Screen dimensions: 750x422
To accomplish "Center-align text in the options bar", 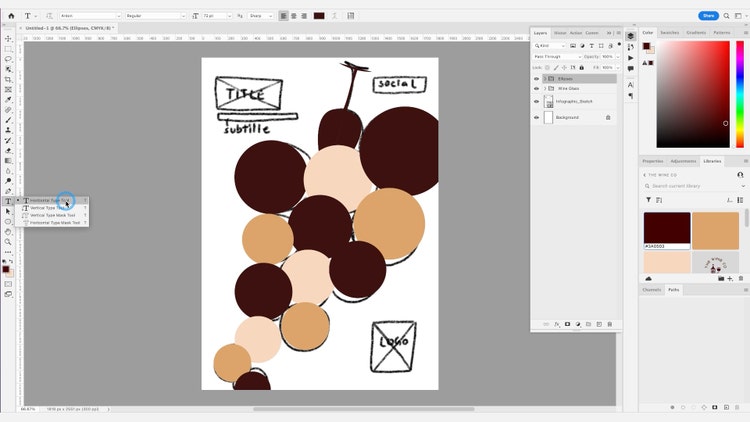I will (x=294, y=16).
